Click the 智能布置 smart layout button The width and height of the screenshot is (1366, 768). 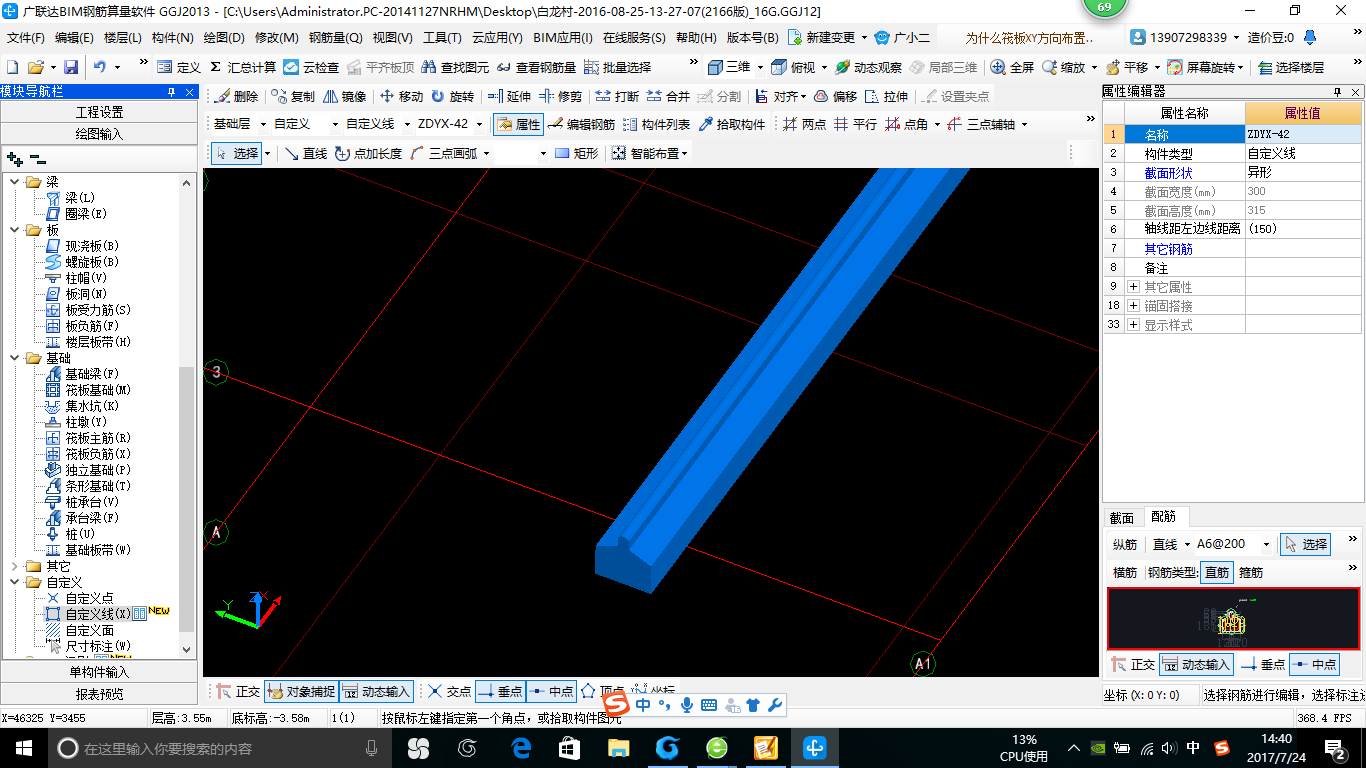click(x=650, y=153)
